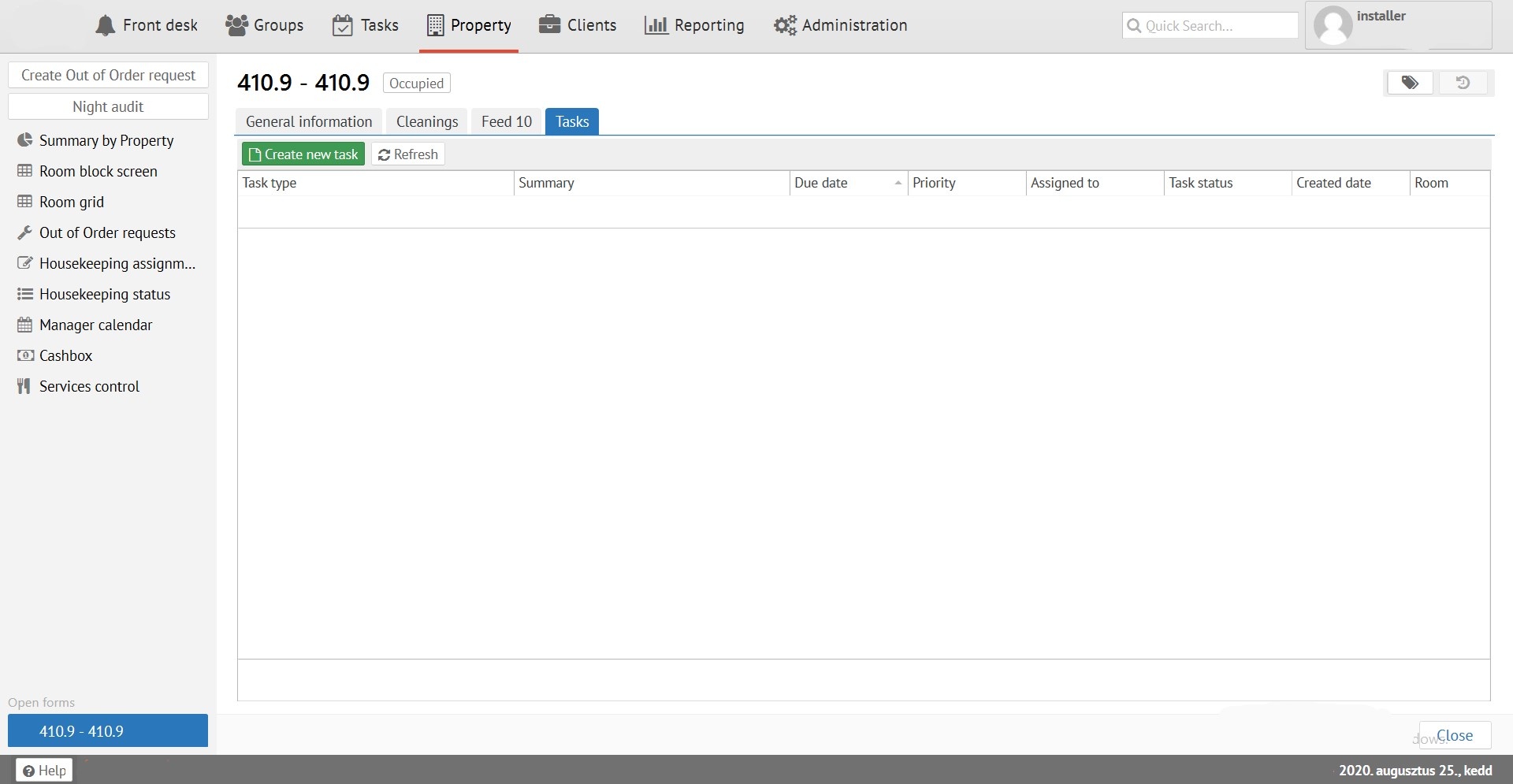Select the Feed 10 tab
Image resolution: width=1513 pixels, height=784 pixels.
pos(506,121)
